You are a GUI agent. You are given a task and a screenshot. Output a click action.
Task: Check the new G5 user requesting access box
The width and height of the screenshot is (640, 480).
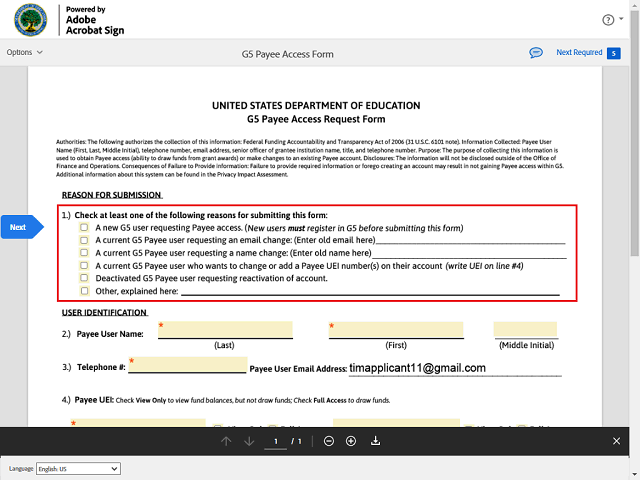click(84, 227)
